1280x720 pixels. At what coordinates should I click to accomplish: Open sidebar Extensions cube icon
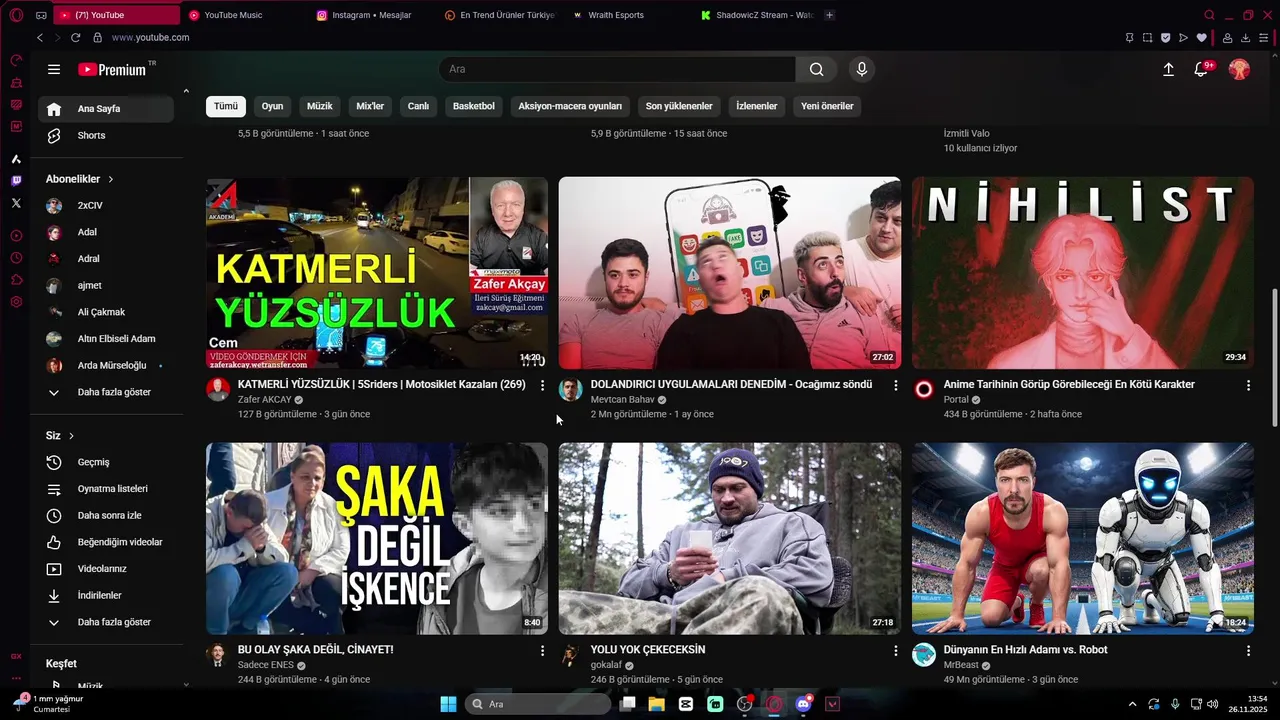pos(16,280)
